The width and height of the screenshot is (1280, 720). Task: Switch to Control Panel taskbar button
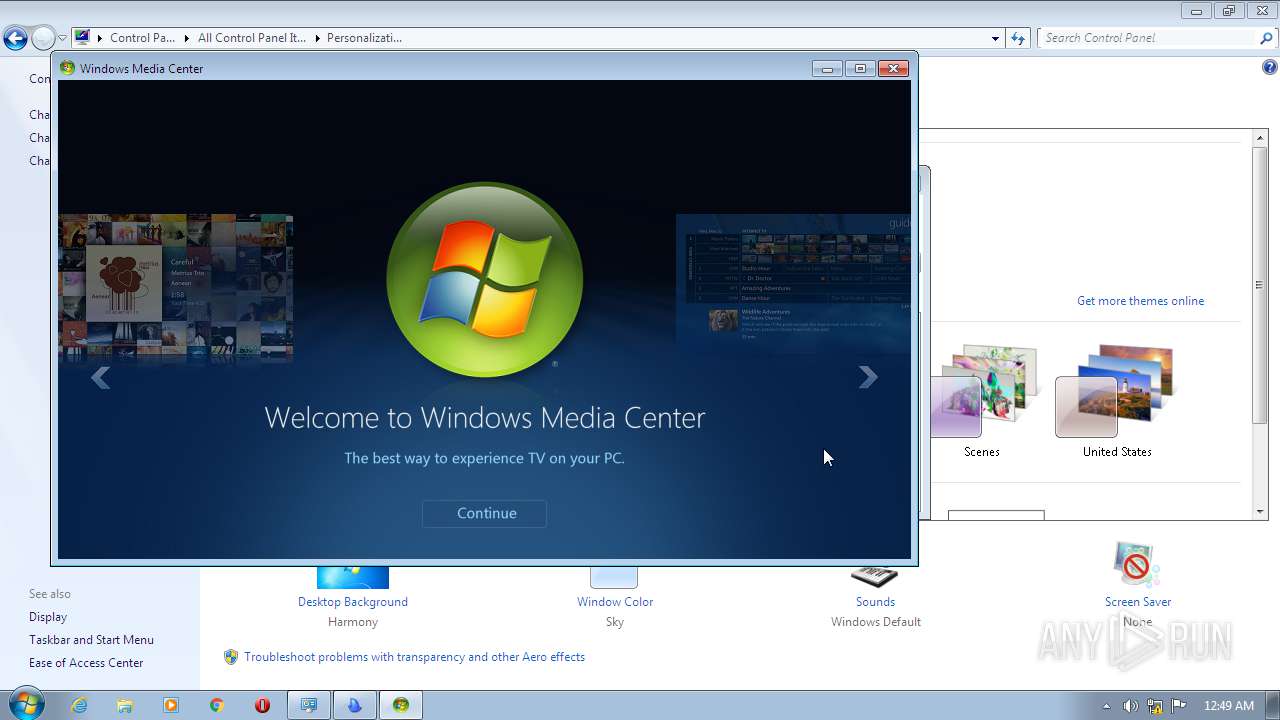click(309, 705)
